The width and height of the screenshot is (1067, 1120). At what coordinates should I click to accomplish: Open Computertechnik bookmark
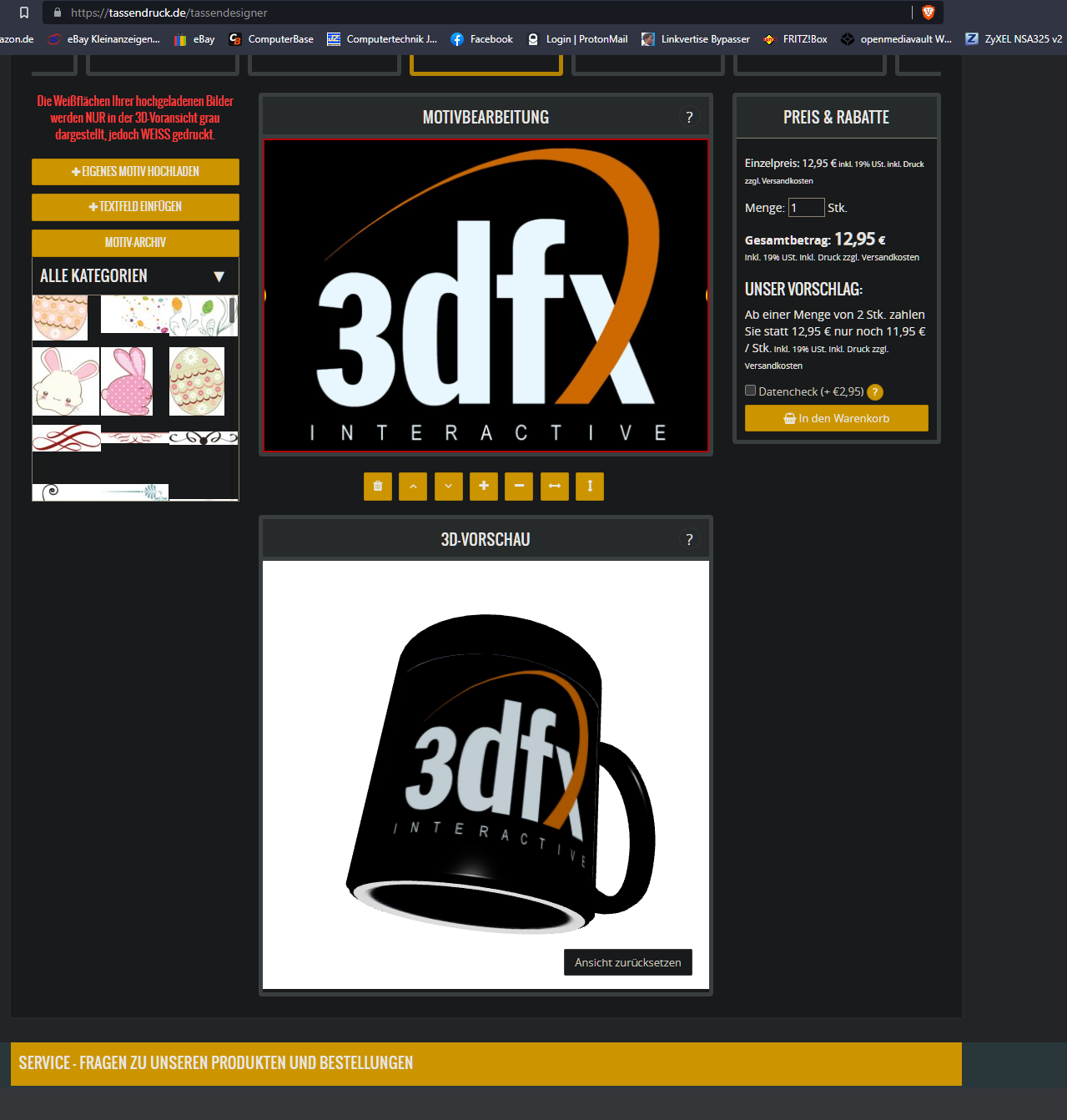[x=382, y=39]
